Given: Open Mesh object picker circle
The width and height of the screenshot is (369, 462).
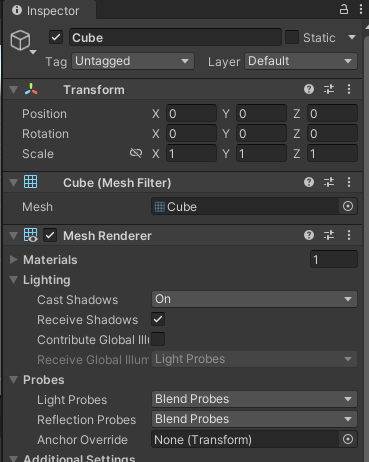Looking at the screenshot, I should [x=348, y=206].
